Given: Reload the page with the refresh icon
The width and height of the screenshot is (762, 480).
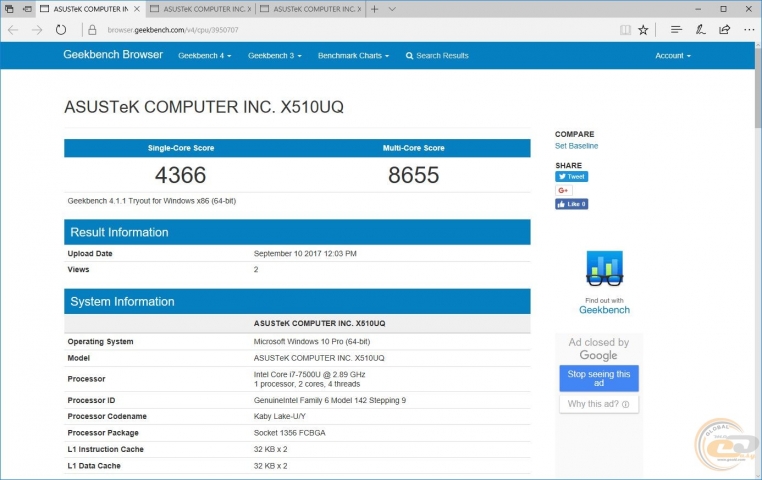Looking at the screenshot, I should tap(61, 30).
